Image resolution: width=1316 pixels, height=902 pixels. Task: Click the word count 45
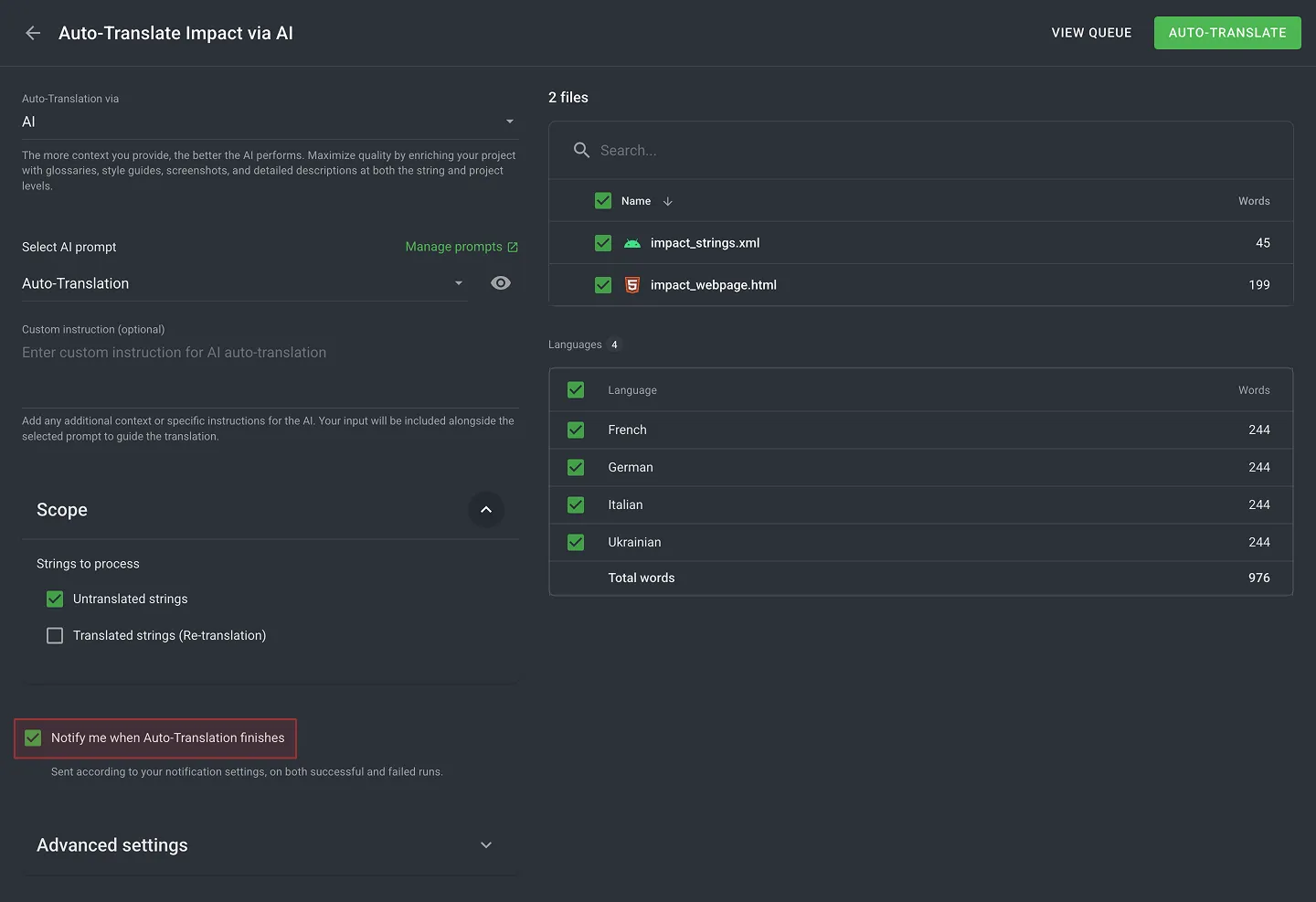coord(1263,243)
